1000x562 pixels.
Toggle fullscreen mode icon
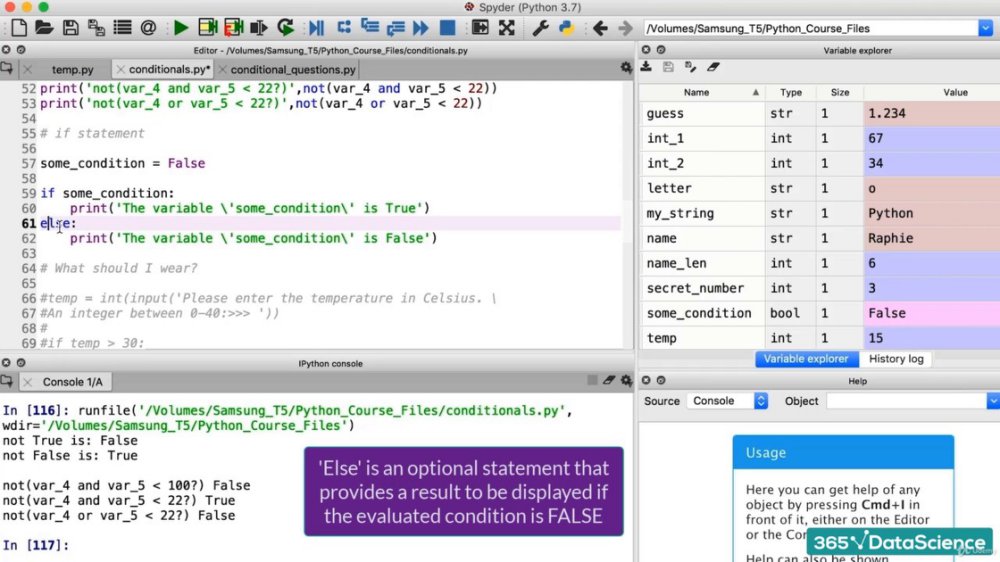[x=506, y=27]
